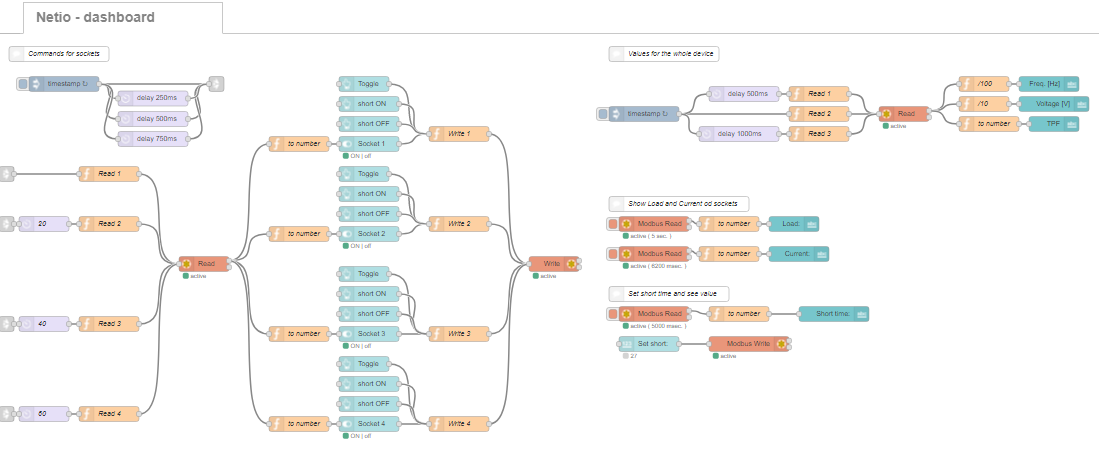Select the Show Load and Current comment node
This screenshot has height=449, width=1099.
(678, 204)
